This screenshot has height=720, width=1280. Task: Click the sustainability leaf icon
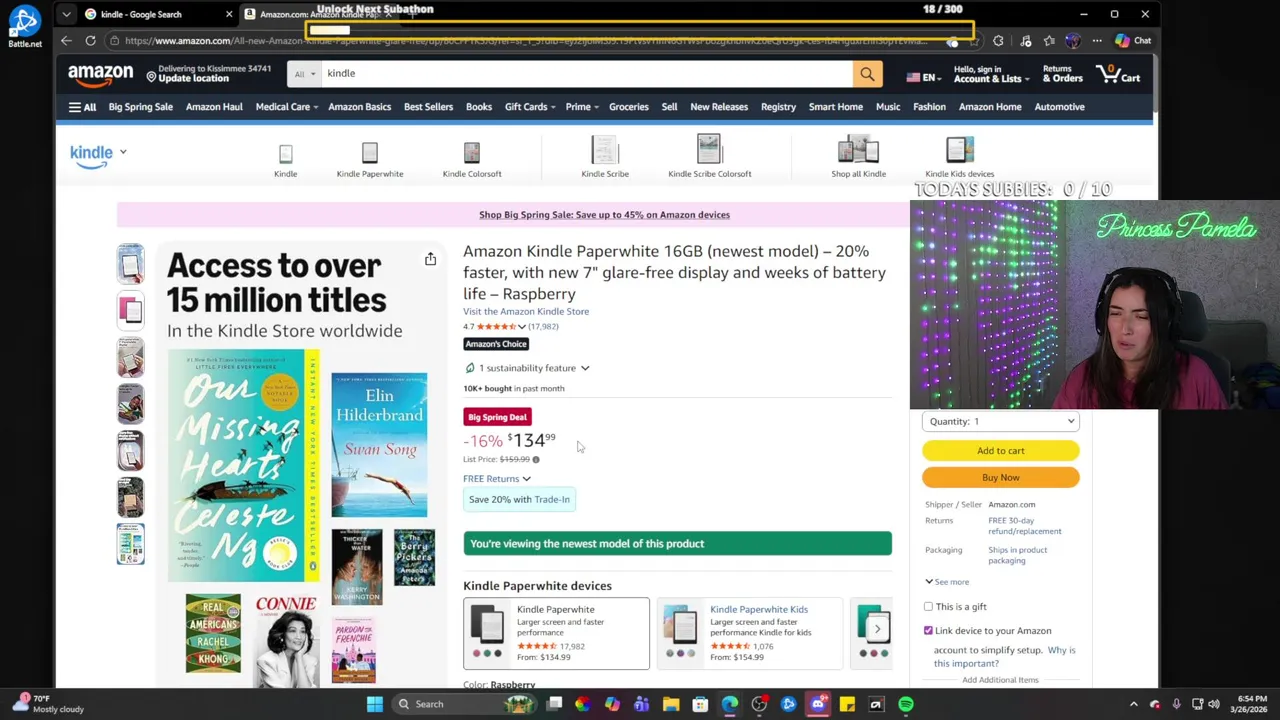pyautogui.click(x=470, y=368)
